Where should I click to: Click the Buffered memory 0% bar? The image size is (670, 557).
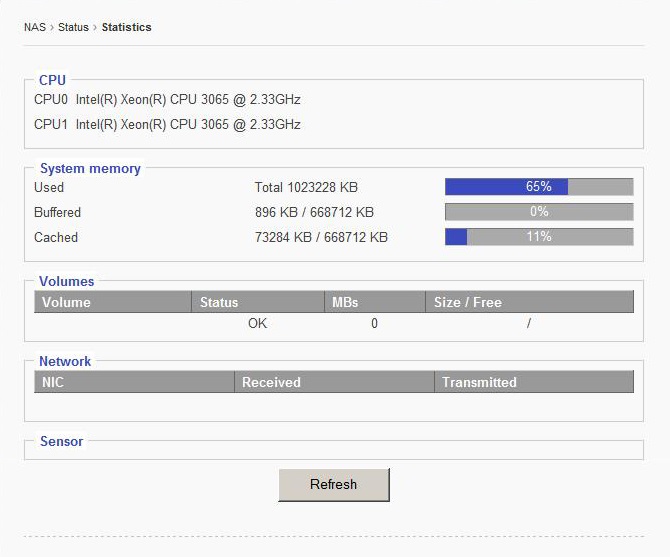coord(538,212)
